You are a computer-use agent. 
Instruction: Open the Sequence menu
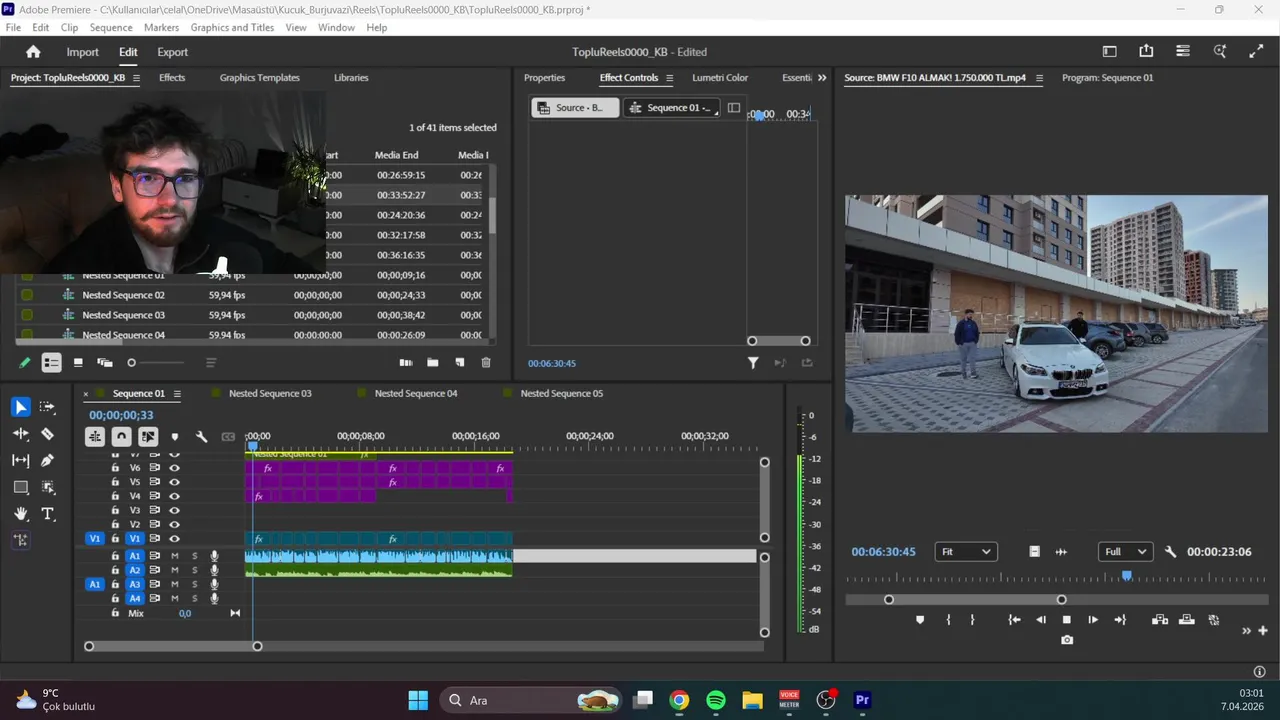point(110,28)
